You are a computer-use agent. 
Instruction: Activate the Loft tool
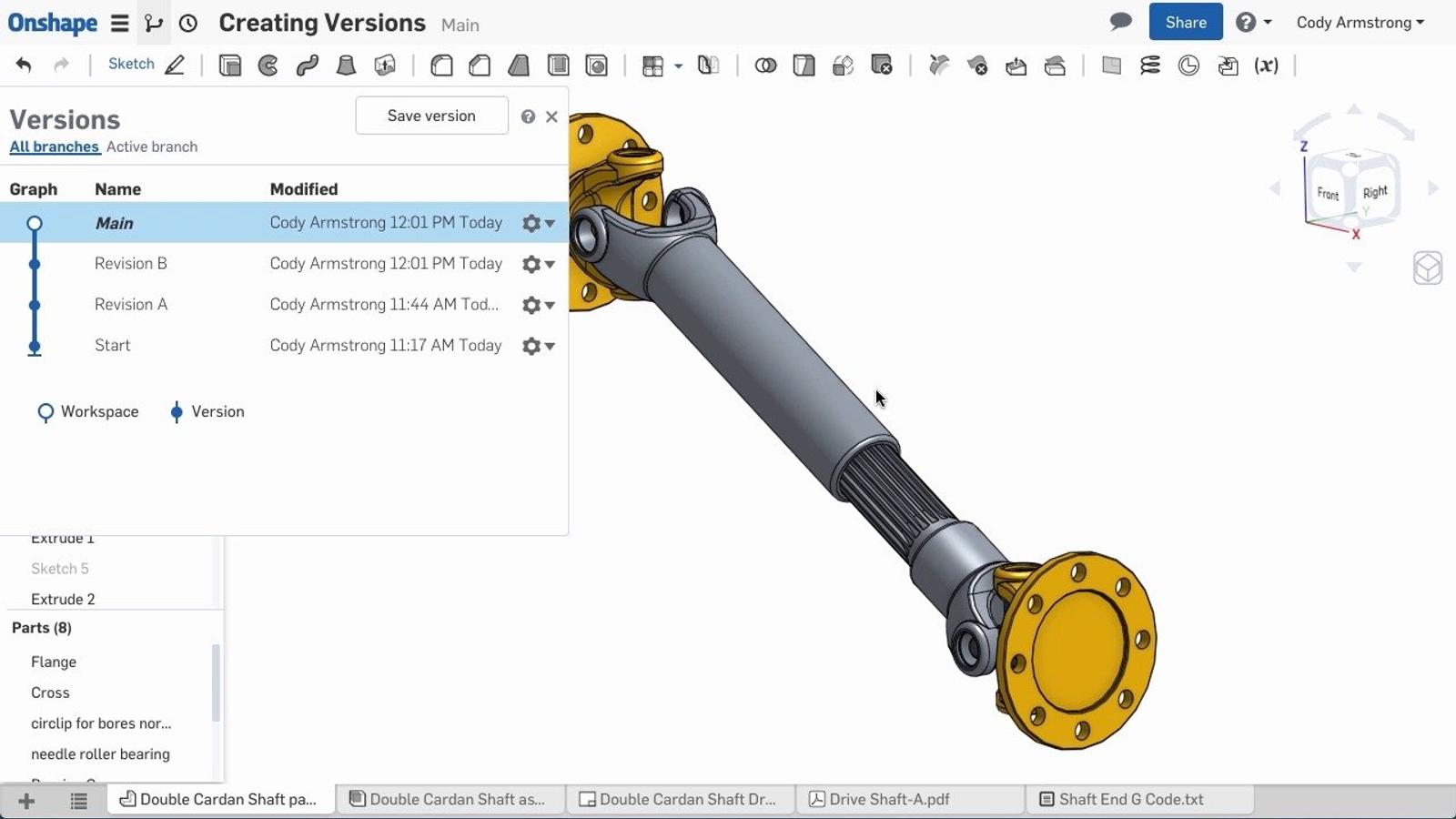point(346,66)
